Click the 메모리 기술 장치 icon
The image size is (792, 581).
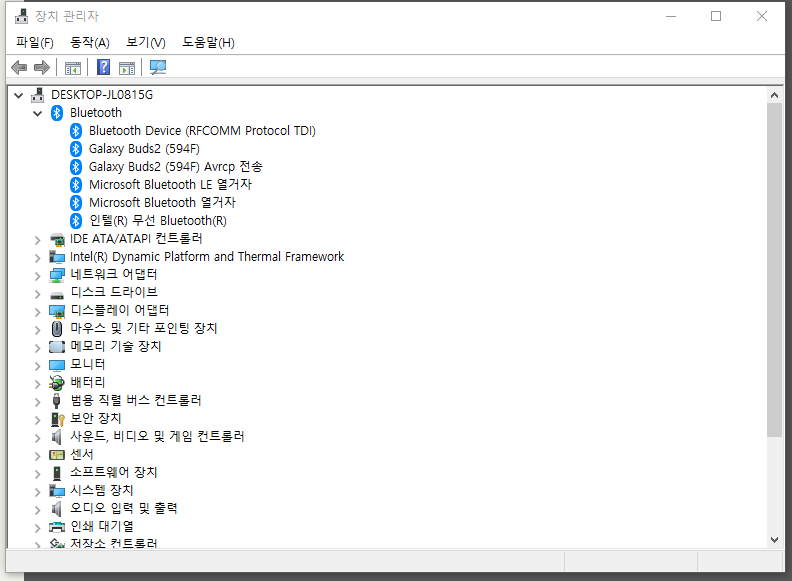coord(57,347)
